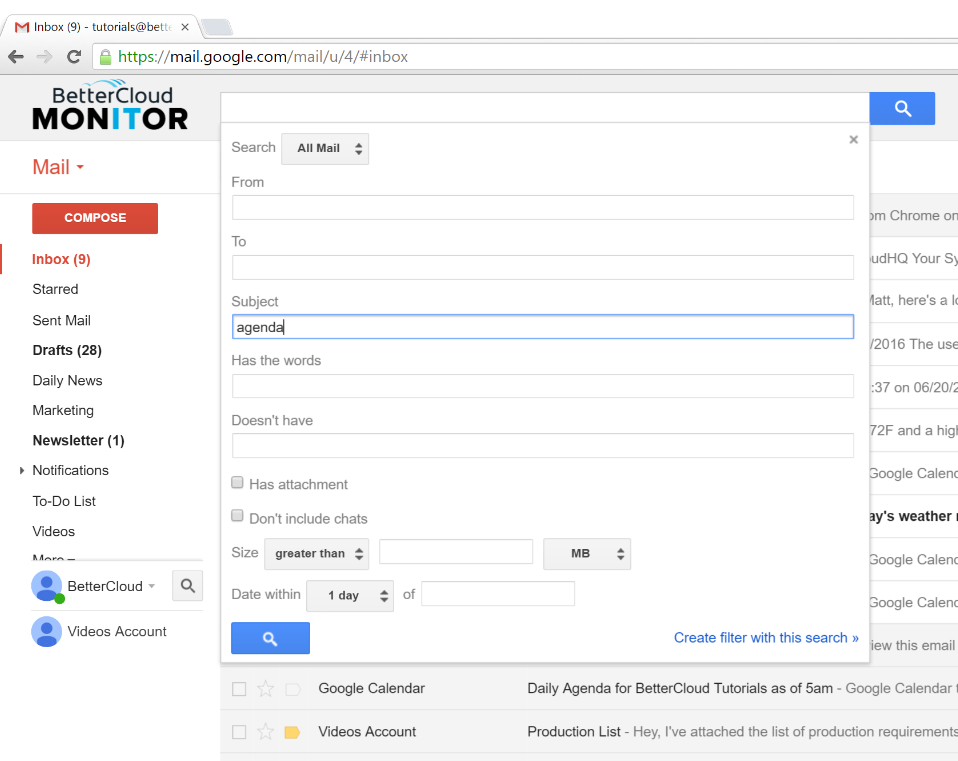Viewport: 958px width, 761px height.
Task: Click the chat contacts search icon
Action: point(188,586)
